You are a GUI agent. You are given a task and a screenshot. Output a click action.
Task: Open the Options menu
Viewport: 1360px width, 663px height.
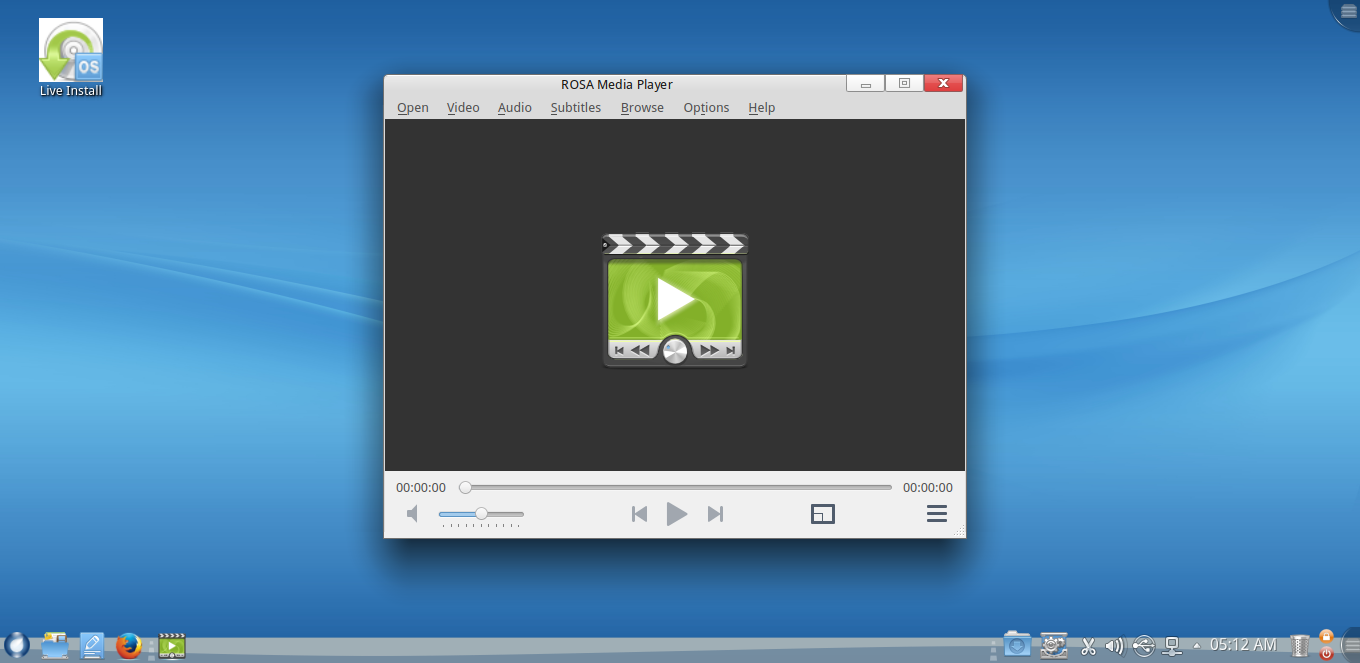706,108
